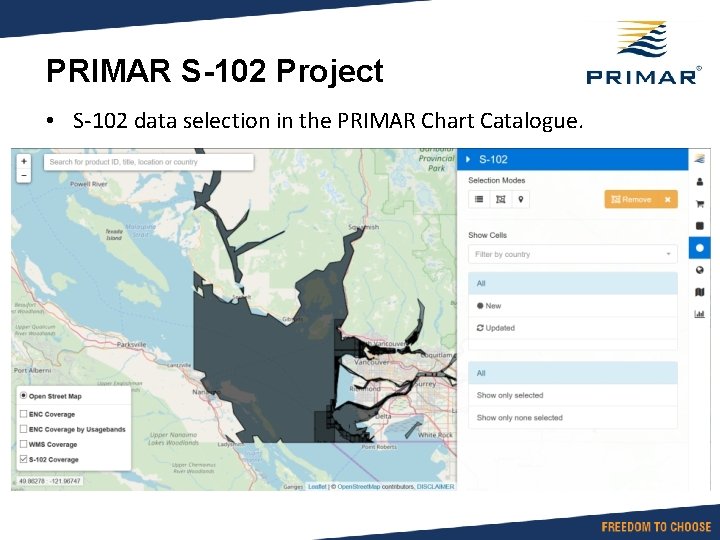Image resolution: width=720 pixels, height=540 pixels.
Task: Select the Open Street Map radio button
Action: point(23,395)
